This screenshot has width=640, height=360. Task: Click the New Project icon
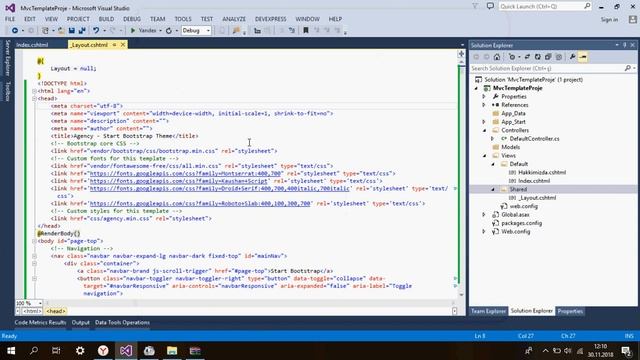tap(46, 31)
